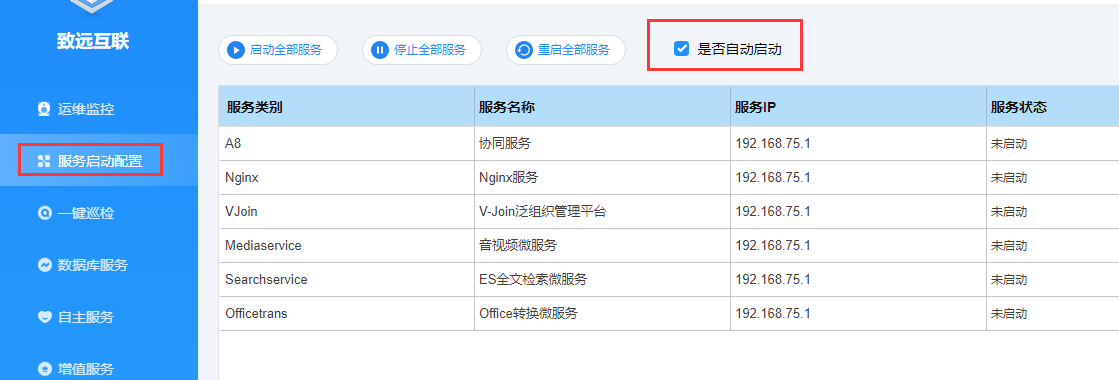Click the 增值服务 sidebar icon

[x=44, y=369]
